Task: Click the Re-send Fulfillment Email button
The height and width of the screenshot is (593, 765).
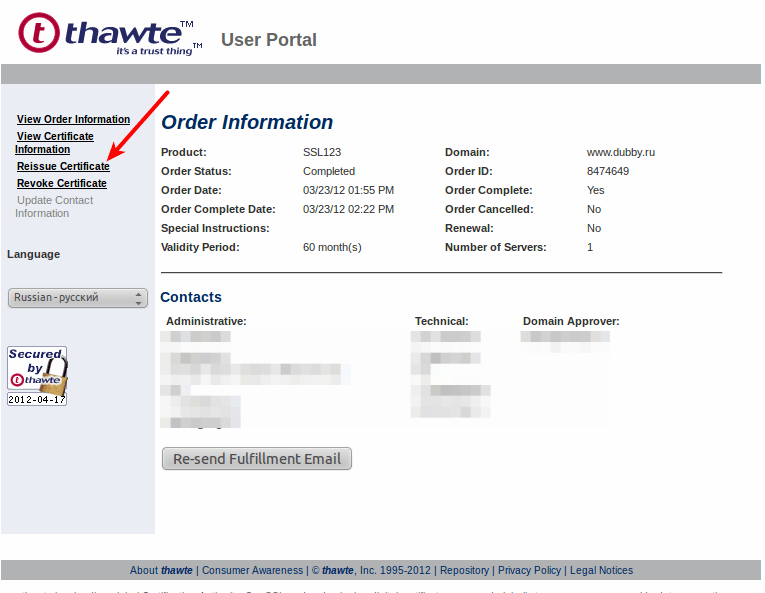Action: [x=257, y=459]
